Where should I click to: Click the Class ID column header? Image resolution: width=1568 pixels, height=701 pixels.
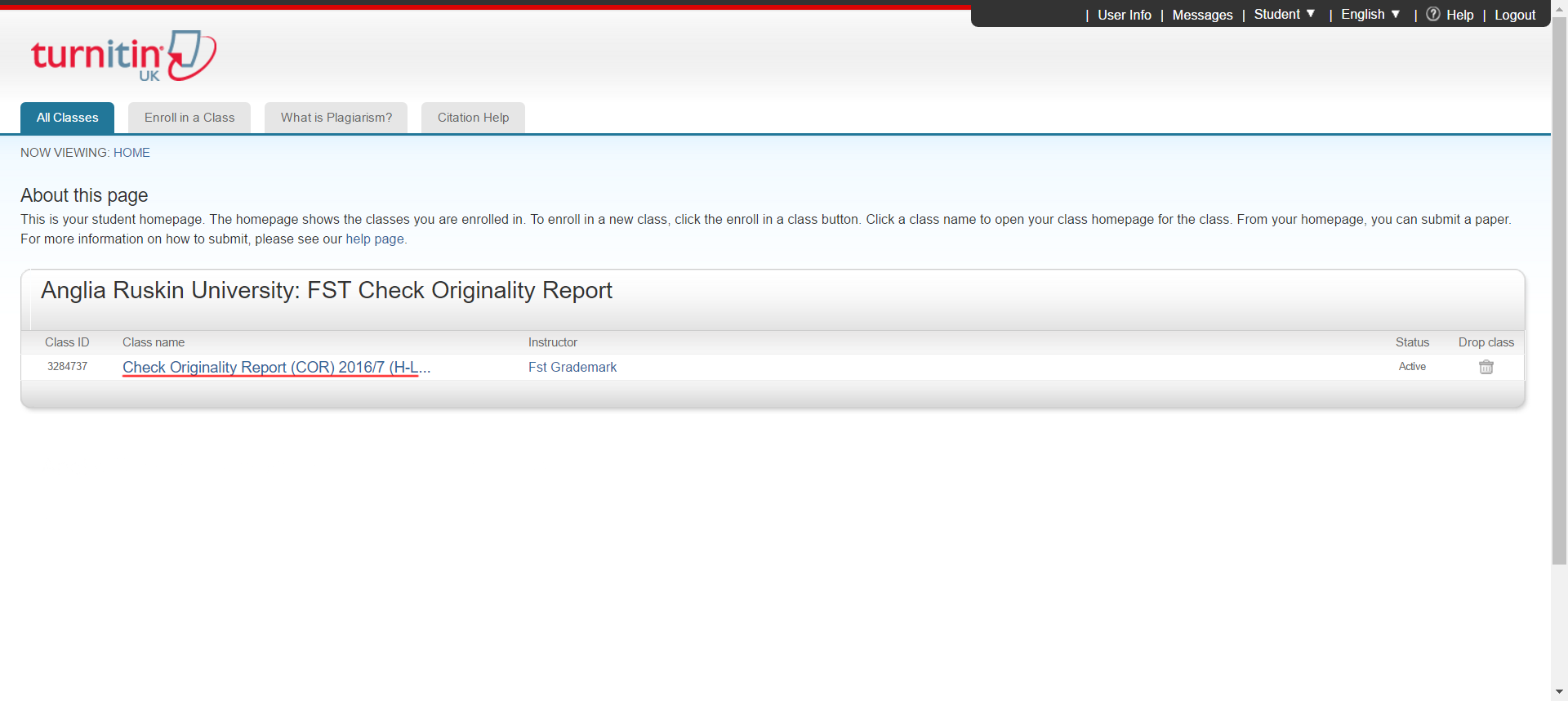[67, 342]
